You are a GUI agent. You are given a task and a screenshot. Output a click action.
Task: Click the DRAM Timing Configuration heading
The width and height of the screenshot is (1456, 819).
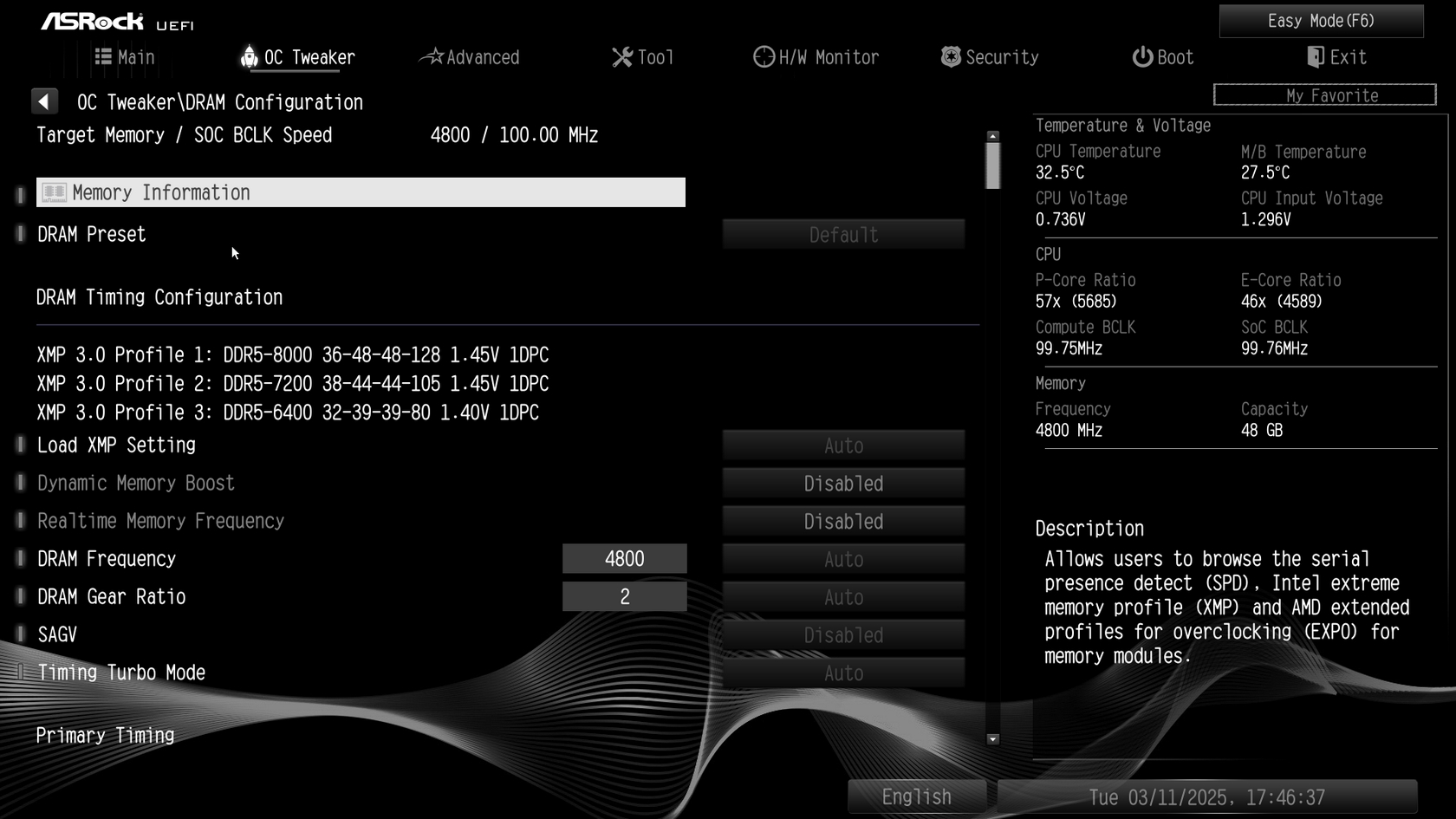coord(159,297)
